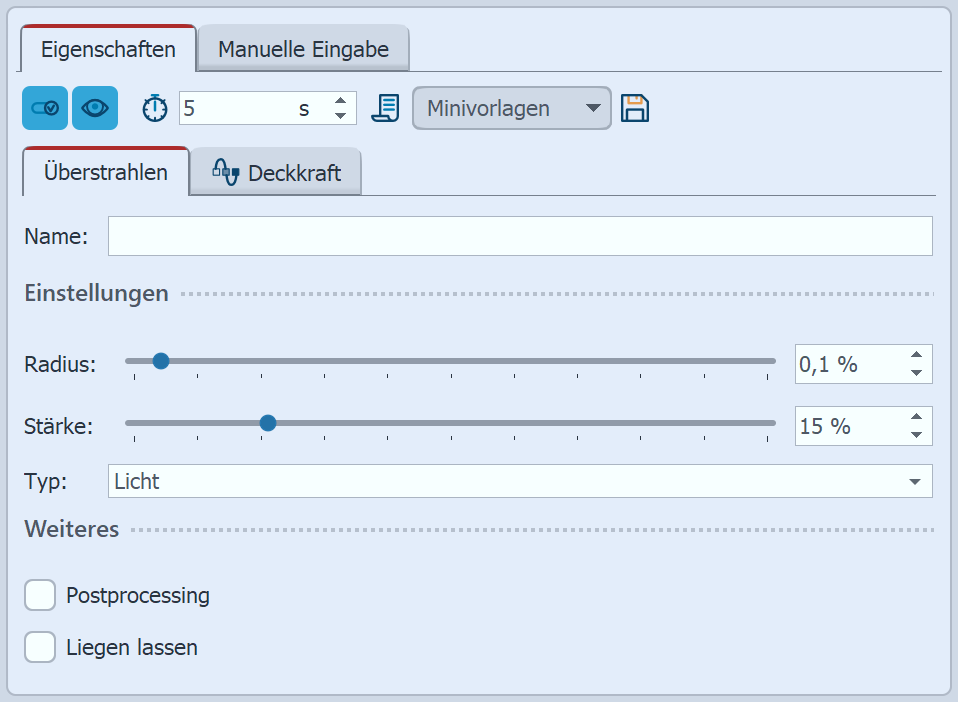Screen dimensions: 958x702
Task: Open the Minivorlagen dropdown
Action: tap(511, 108)
